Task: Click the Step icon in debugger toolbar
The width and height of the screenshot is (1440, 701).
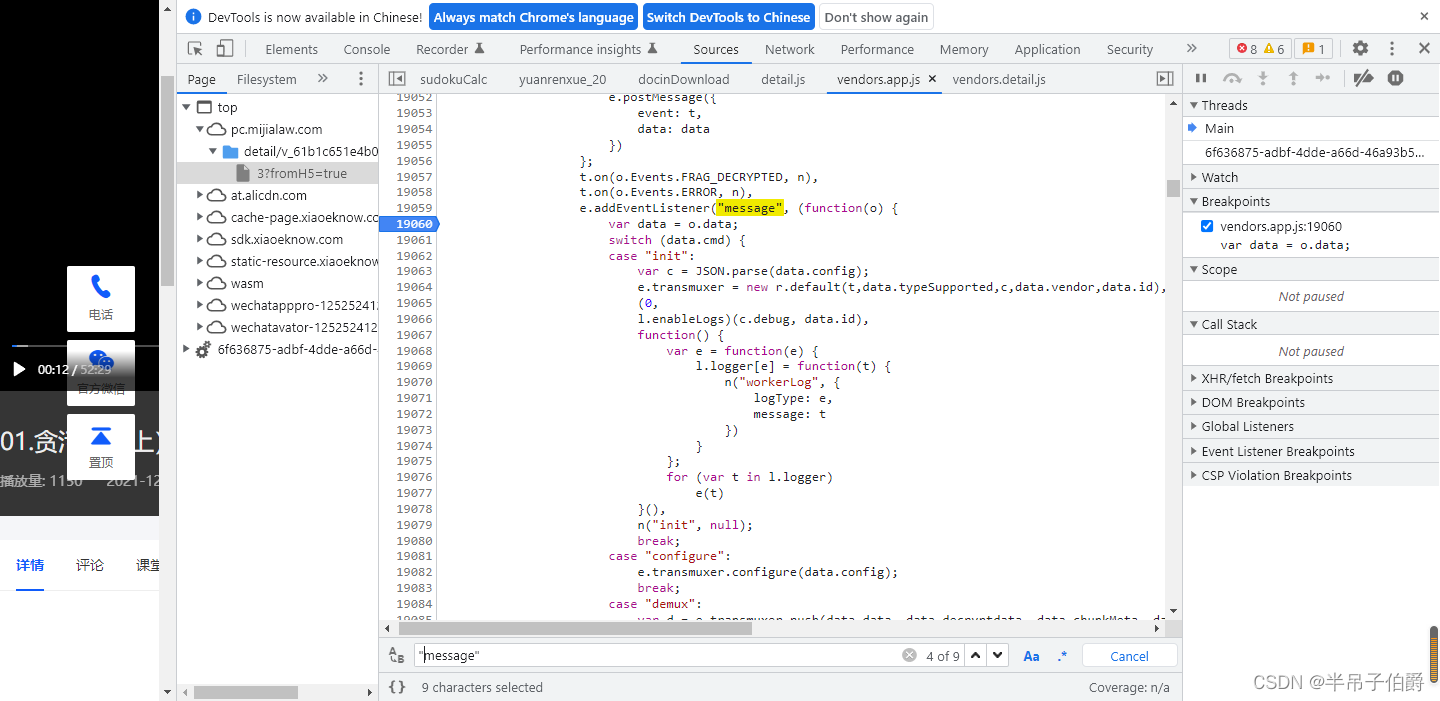Action: [x=1323, y=78]
